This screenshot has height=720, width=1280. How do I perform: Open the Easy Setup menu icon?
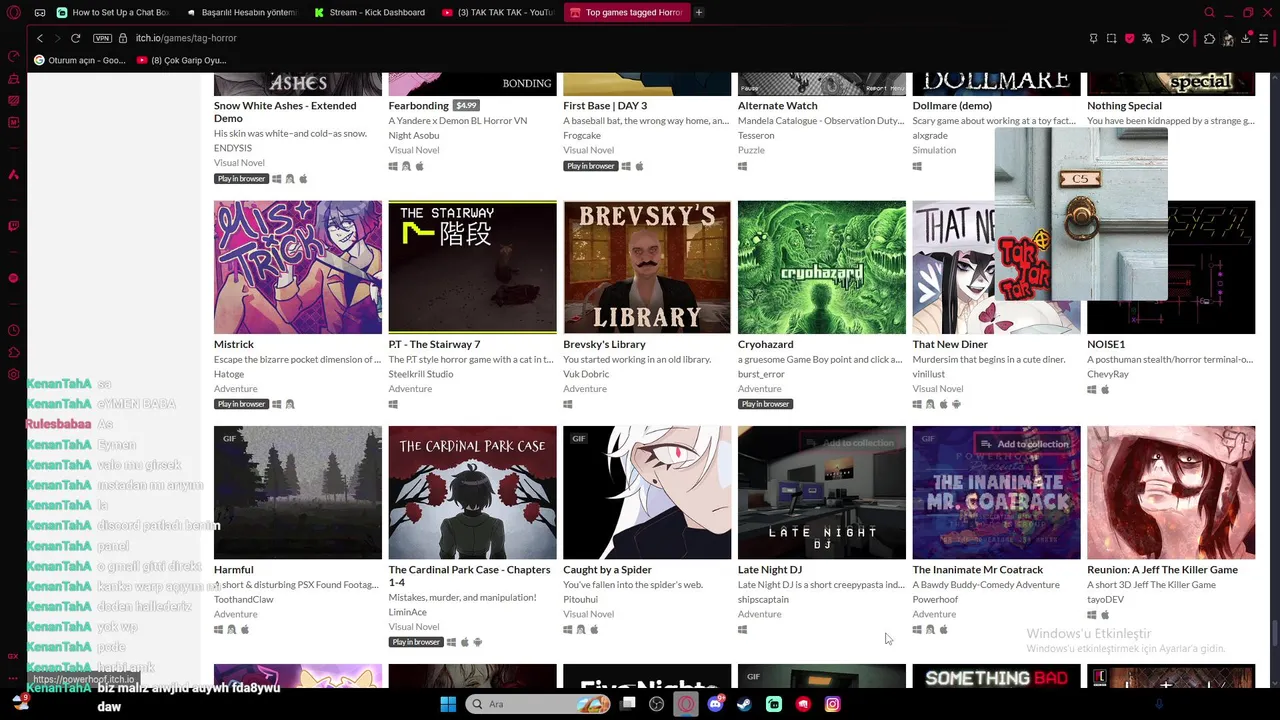[x=1264, y=38]
